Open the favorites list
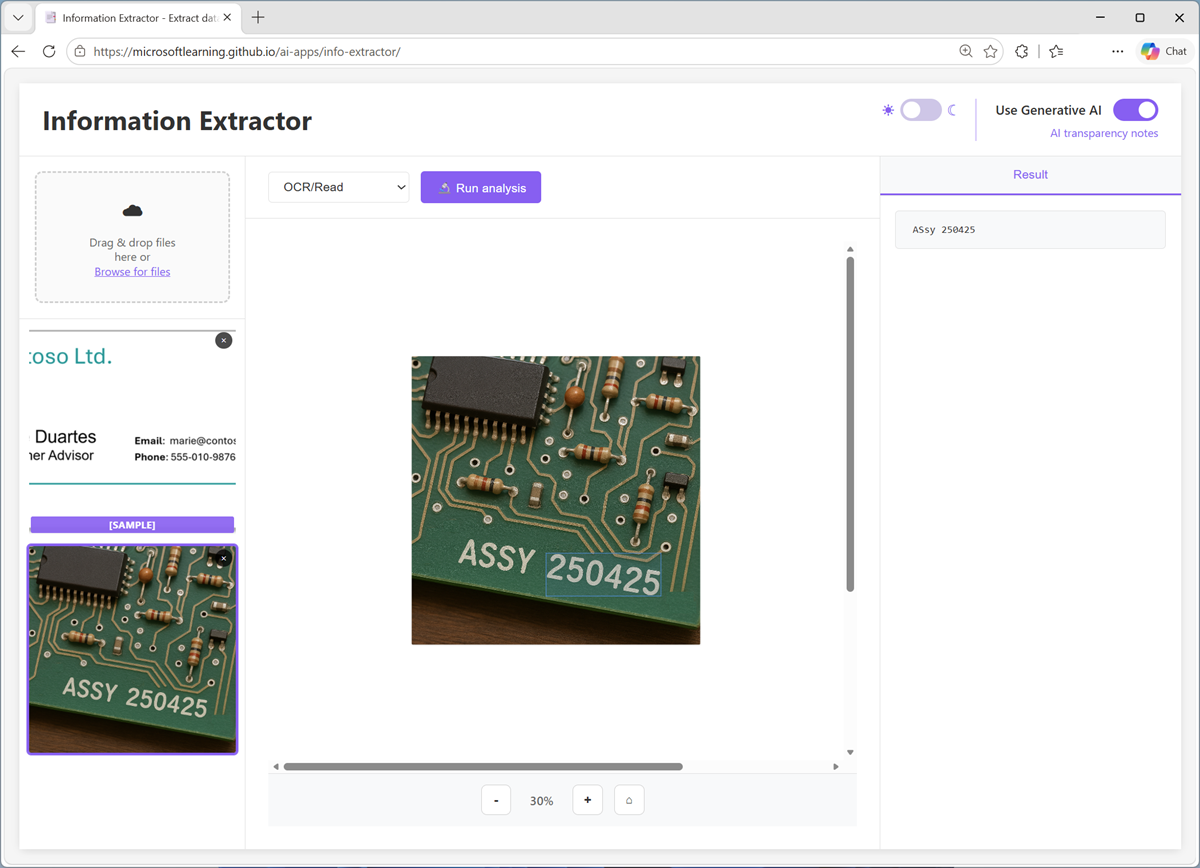 click(1057, 51)
